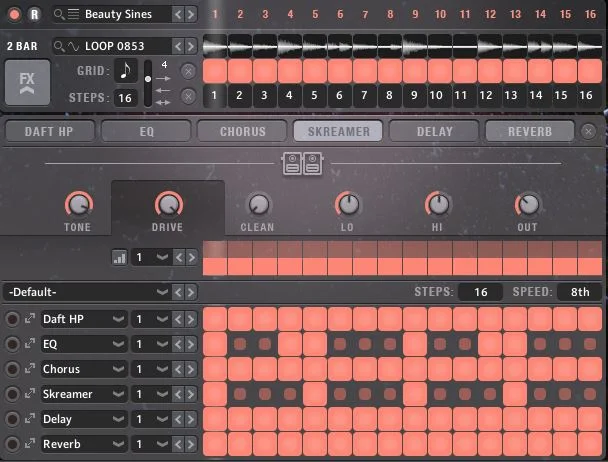Open the Chorus effect type dropdown
Screen dimensions: 608x462
pos(84,369)
